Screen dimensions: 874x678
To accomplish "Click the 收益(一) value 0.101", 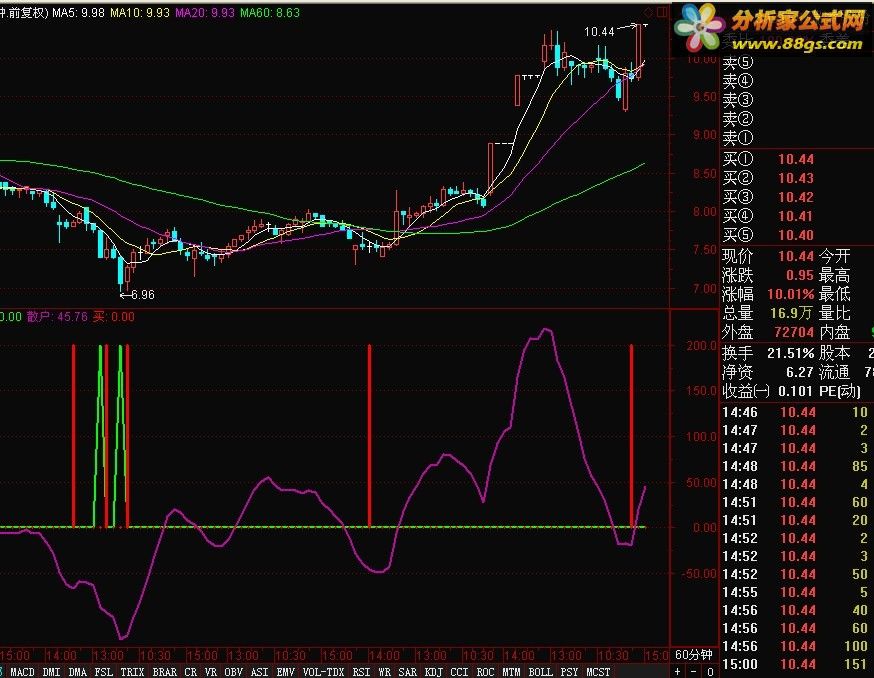I will (795, 391).
